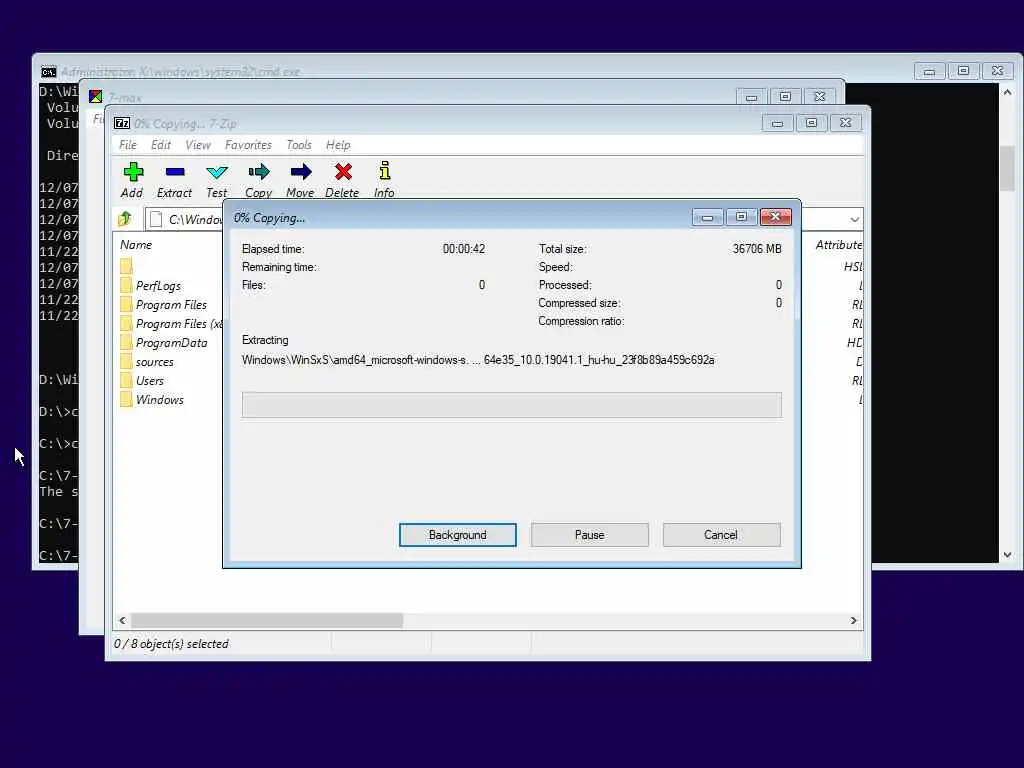Minimize the Copying progress dialog

707,217
